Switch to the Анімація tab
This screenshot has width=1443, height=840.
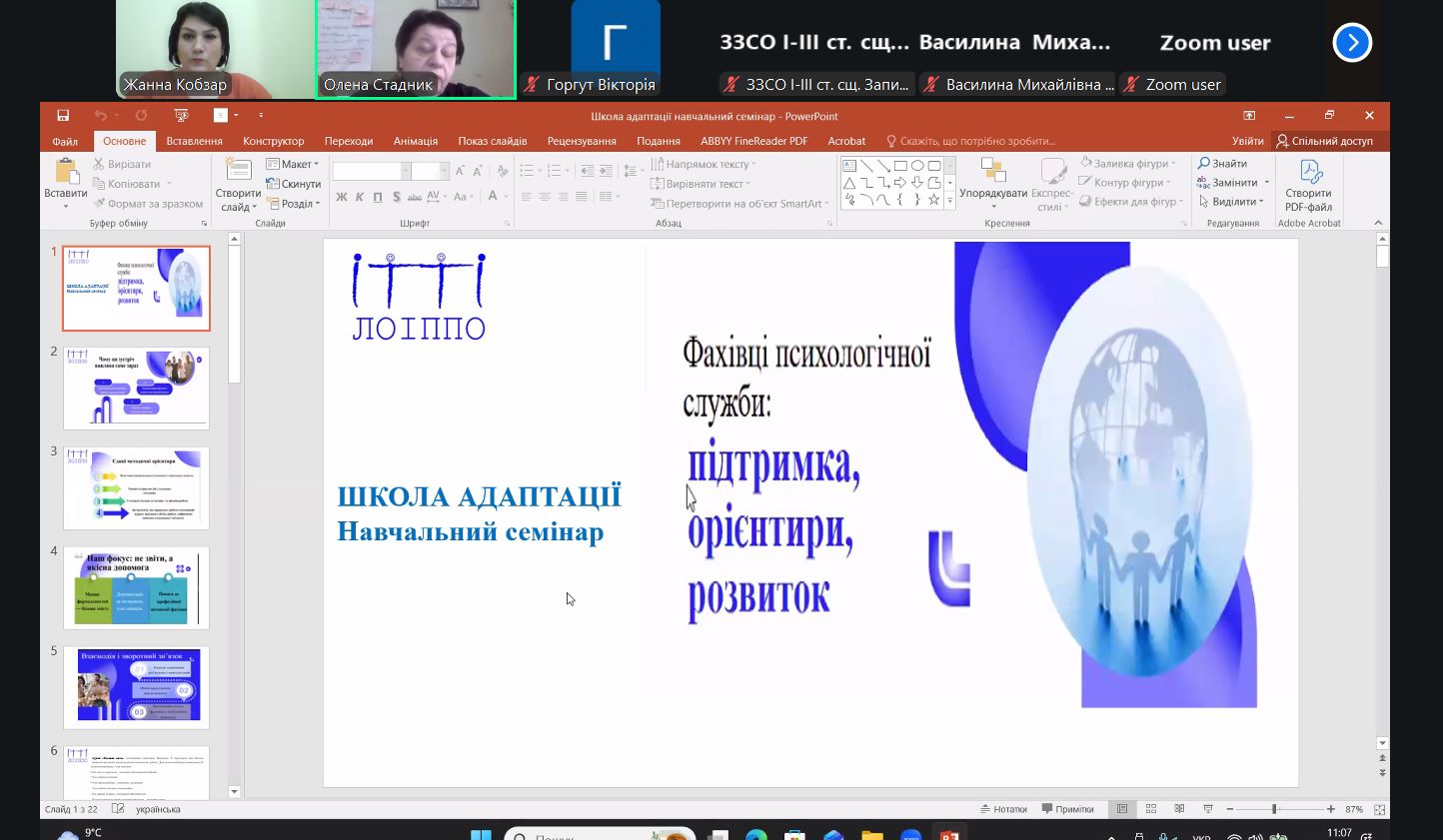point(416,141)
